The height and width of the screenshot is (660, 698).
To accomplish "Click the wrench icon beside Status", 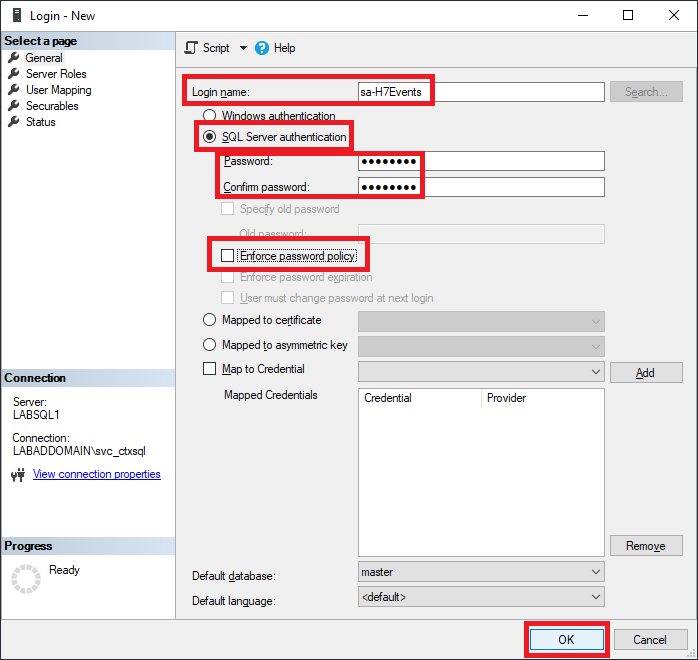I will [x=14, y=122].
